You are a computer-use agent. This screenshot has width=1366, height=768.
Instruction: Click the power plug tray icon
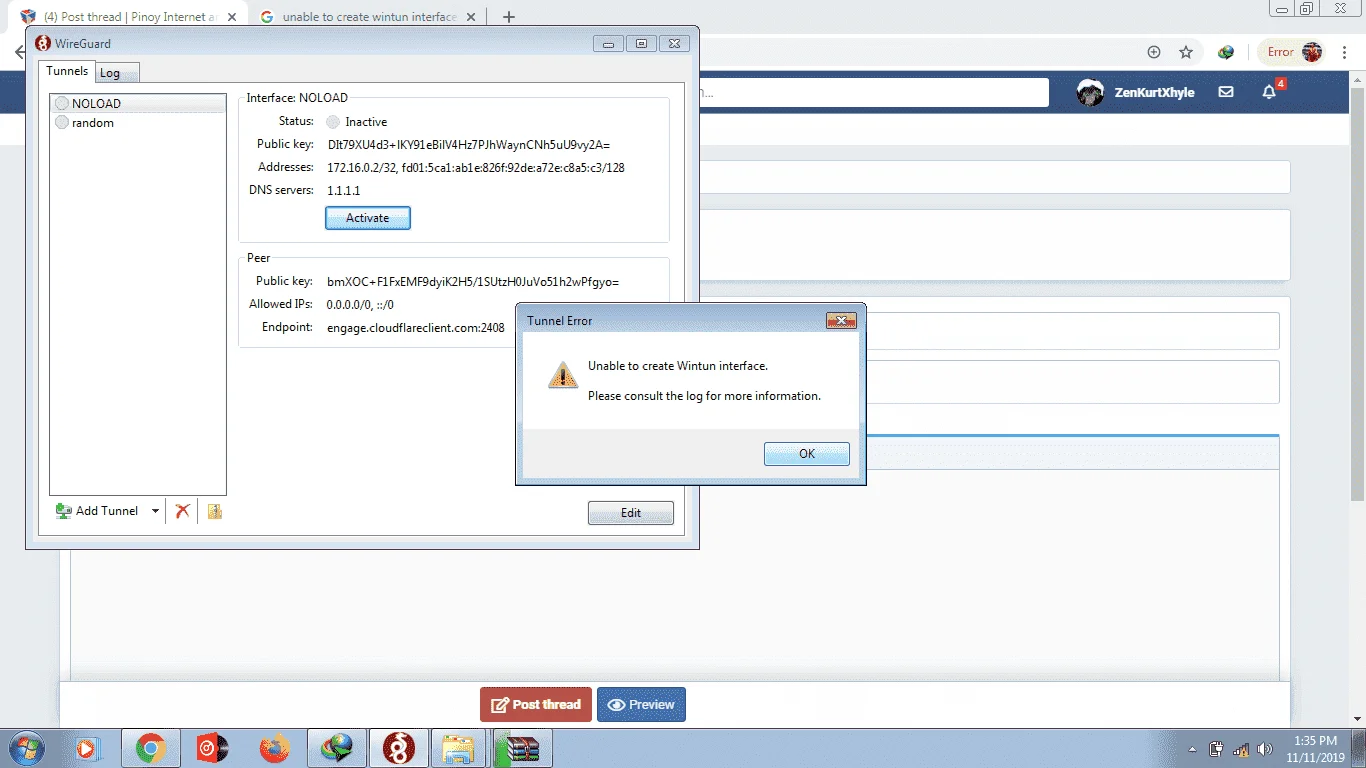1217,748
